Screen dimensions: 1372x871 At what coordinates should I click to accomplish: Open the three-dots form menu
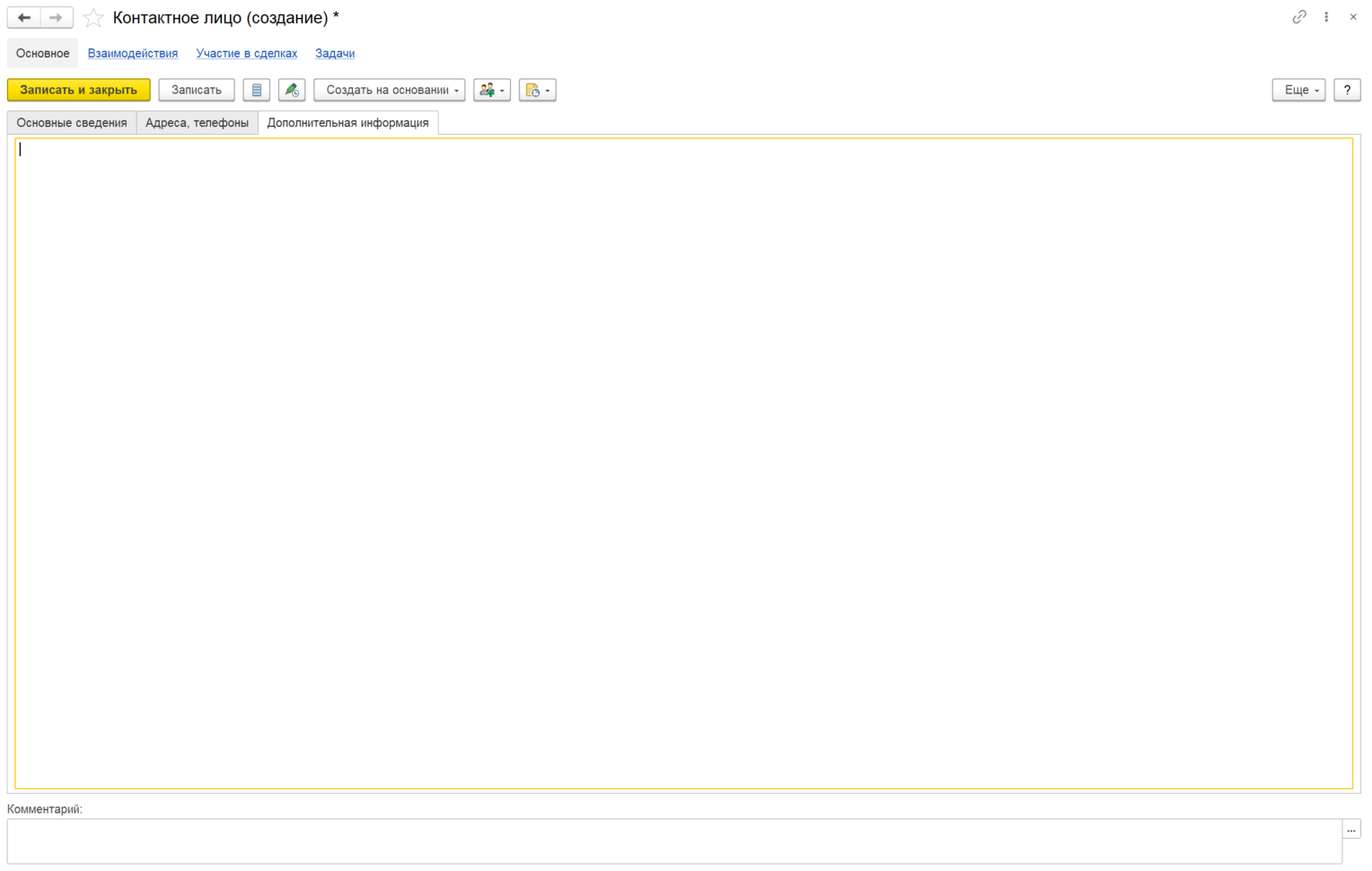click(x=1326, y=17)
